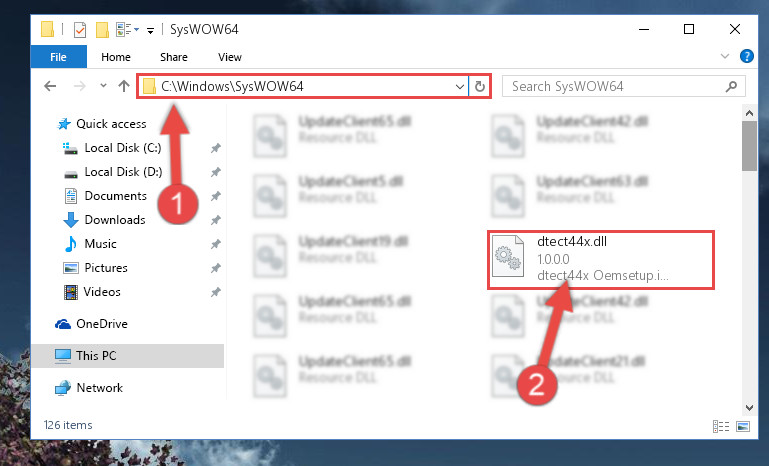The height and width of the screenshot is (466, 769).
Task: Unpin Documents from Quick access
Action: tap(215, 196)
